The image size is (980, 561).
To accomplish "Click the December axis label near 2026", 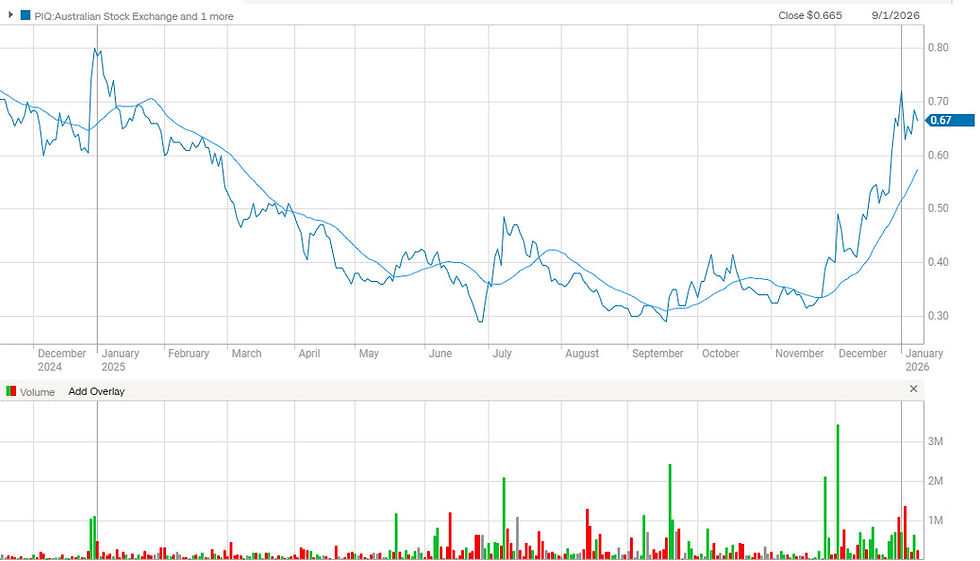I will tap(862, 354).
